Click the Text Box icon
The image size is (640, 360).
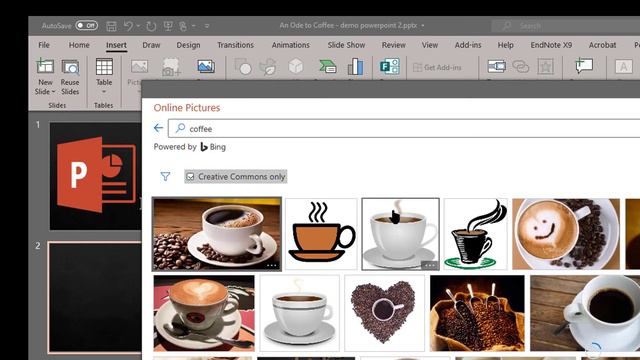(x=623, y=67)
